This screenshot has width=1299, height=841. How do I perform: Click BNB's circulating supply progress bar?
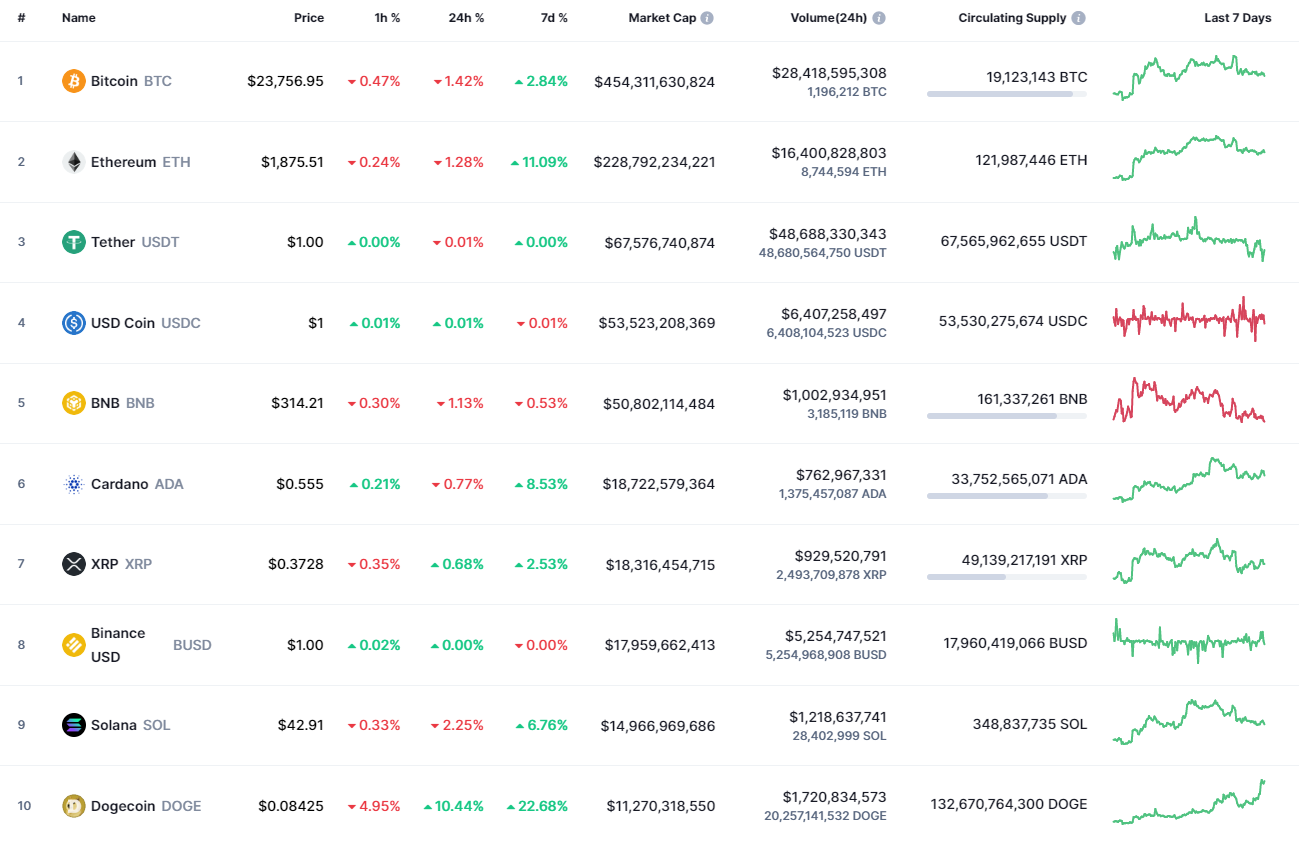pyautogui.click(x=1007, y=415)
